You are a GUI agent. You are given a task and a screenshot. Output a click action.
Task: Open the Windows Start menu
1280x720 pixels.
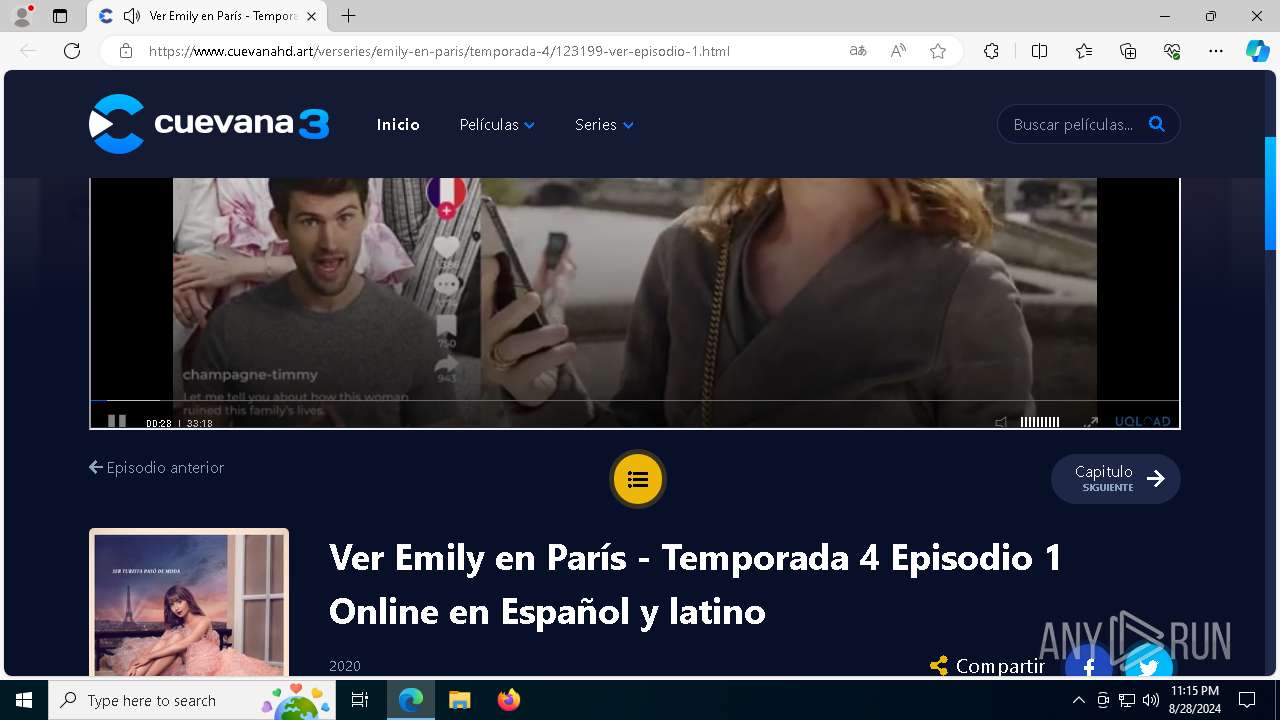24,700
